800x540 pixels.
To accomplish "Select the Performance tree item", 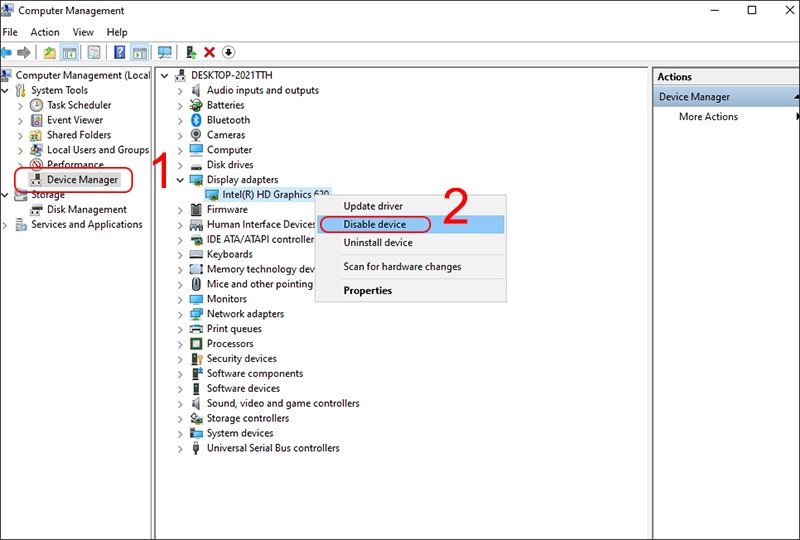I will (x=75, y=164).
